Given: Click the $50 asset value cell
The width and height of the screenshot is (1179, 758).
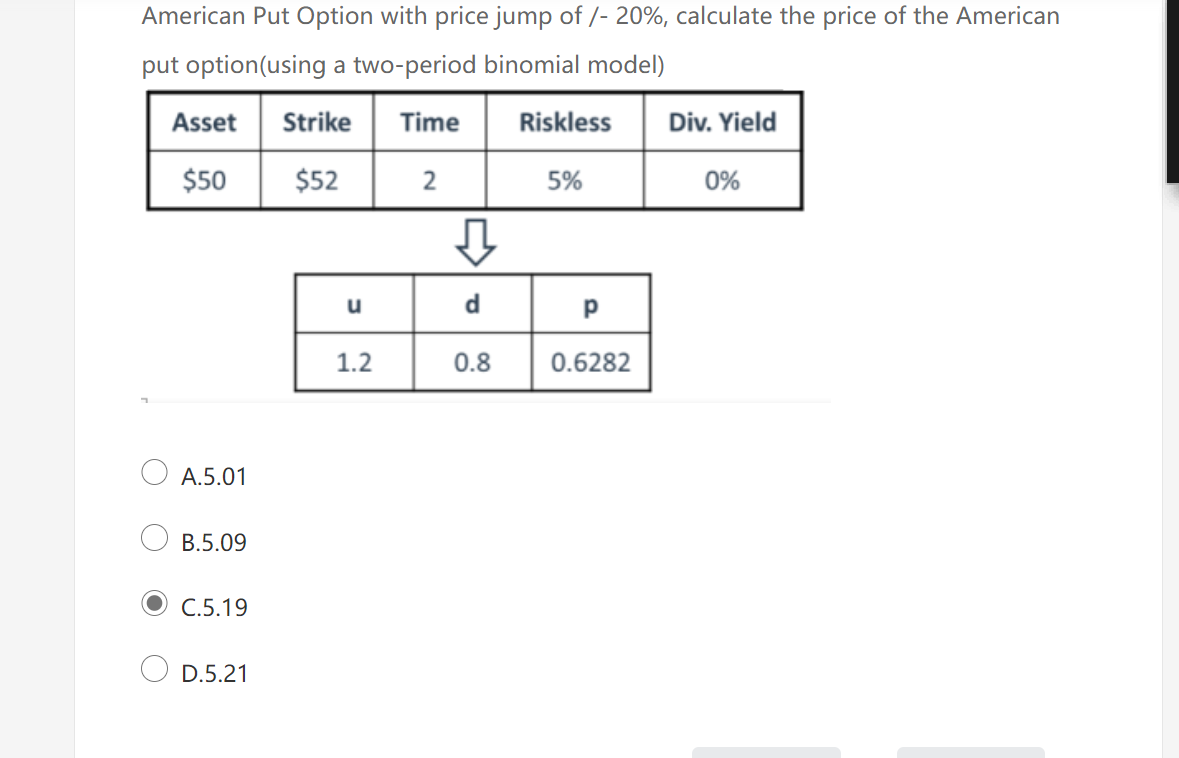Looking at the screenshot, I should pos(204,181).
